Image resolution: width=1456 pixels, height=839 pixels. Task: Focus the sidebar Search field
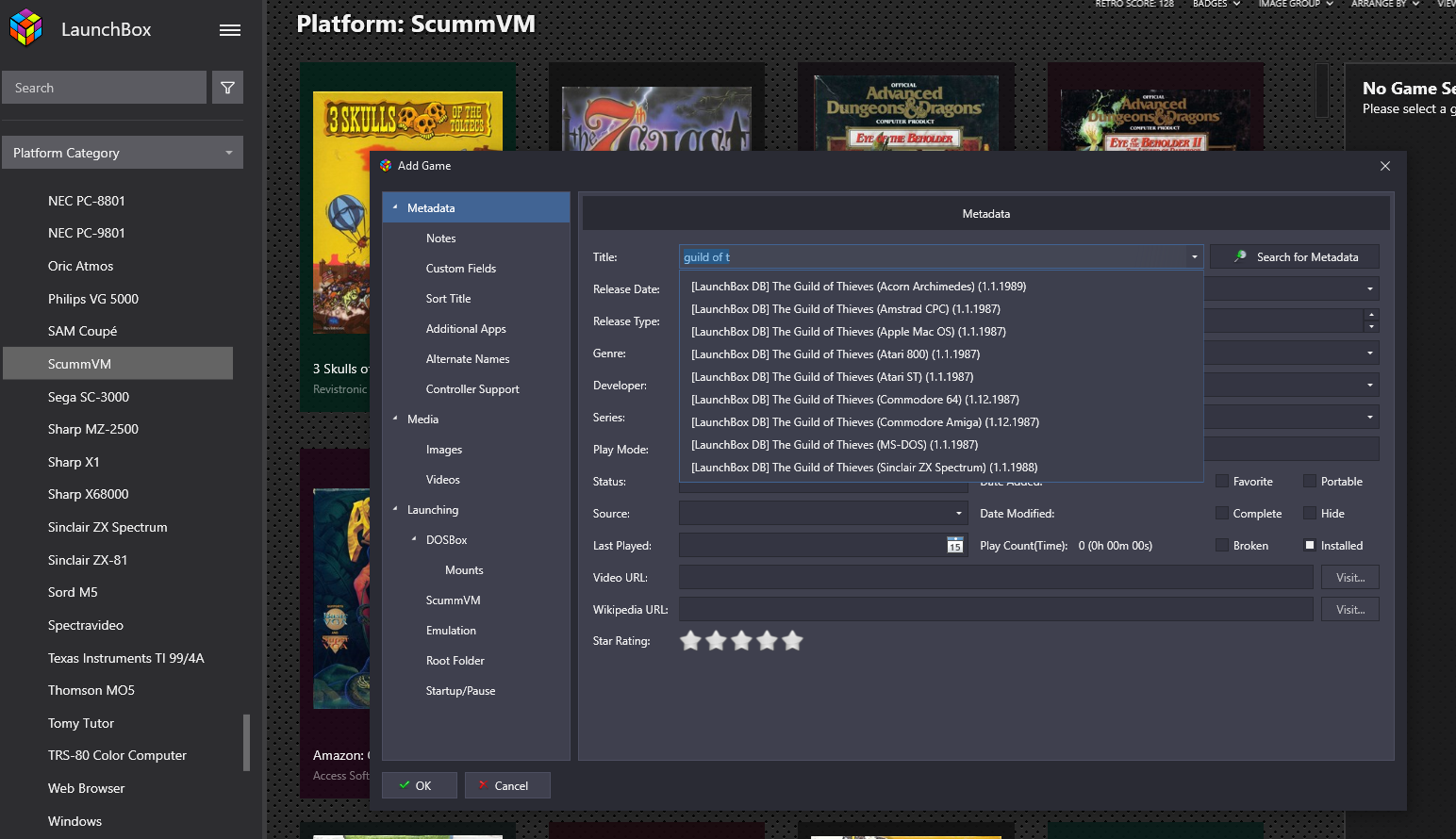tap(104, 88)
